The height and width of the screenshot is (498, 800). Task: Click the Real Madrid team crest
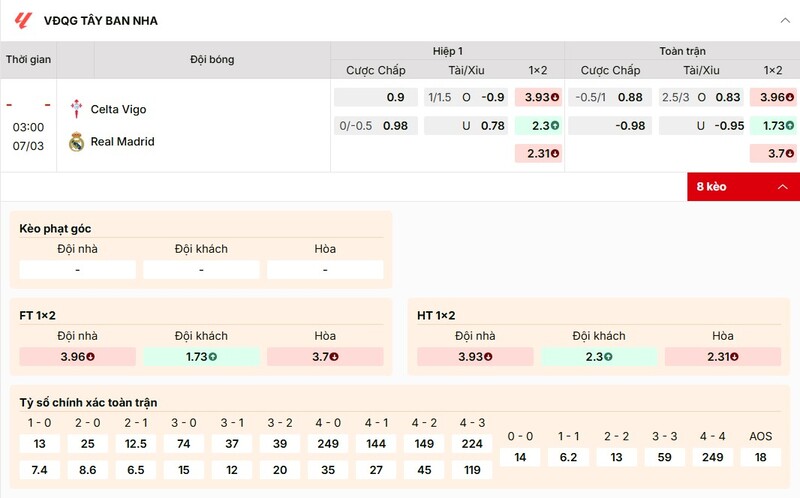[76, 142]
